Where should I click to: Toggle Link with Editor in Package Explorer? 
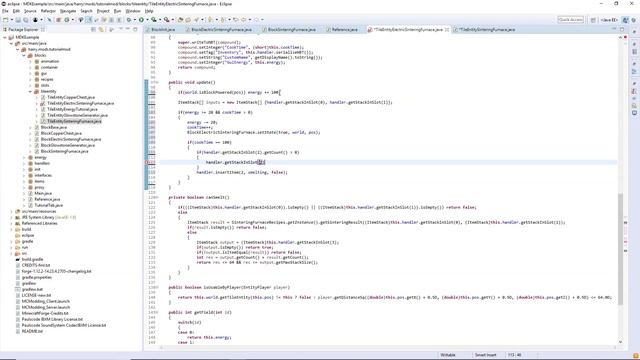click(101, 29)
